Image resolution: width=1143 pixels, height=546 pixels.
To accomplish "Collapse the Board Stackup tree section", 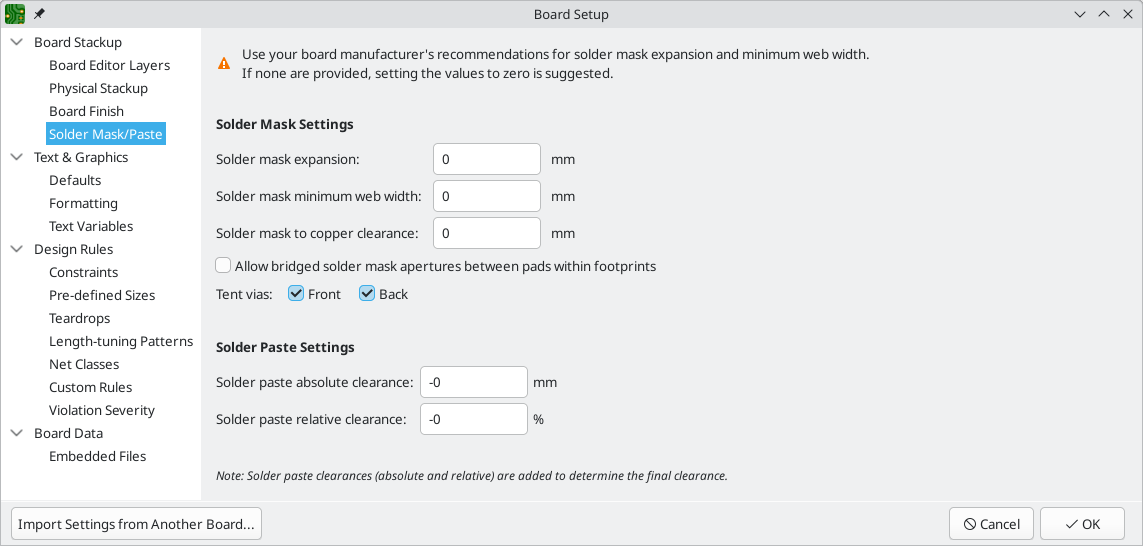I will (17, 42).
